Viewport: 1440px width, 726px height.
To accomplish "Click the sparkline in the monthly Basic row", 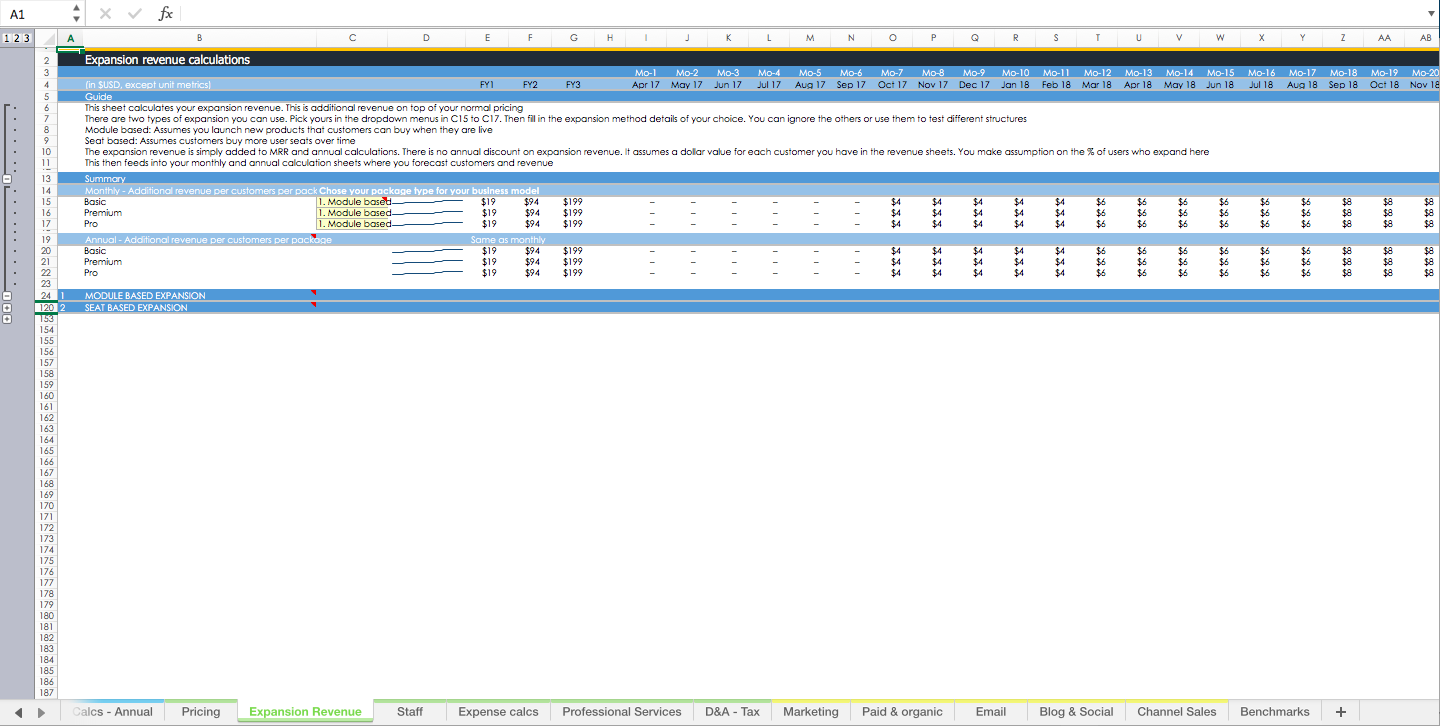I will [x=427, y=202].
